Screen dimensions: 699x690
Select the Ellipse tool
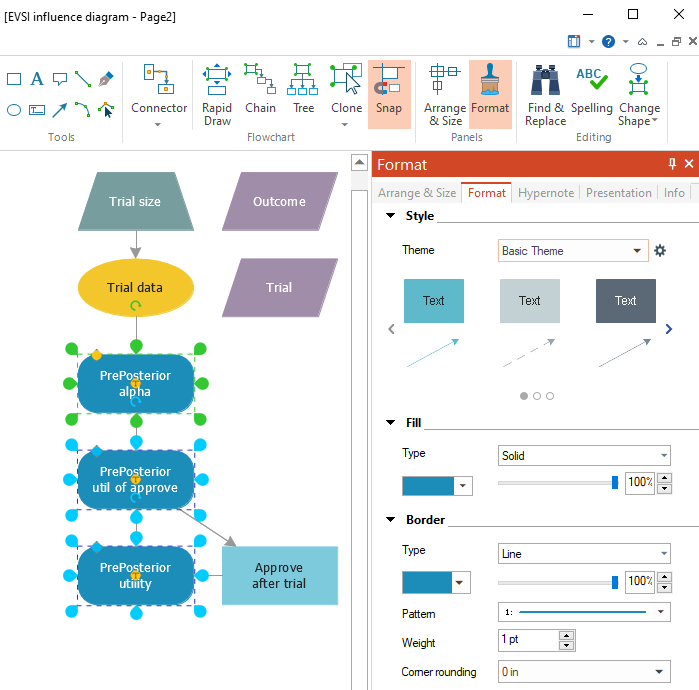[x=14, y=110]
